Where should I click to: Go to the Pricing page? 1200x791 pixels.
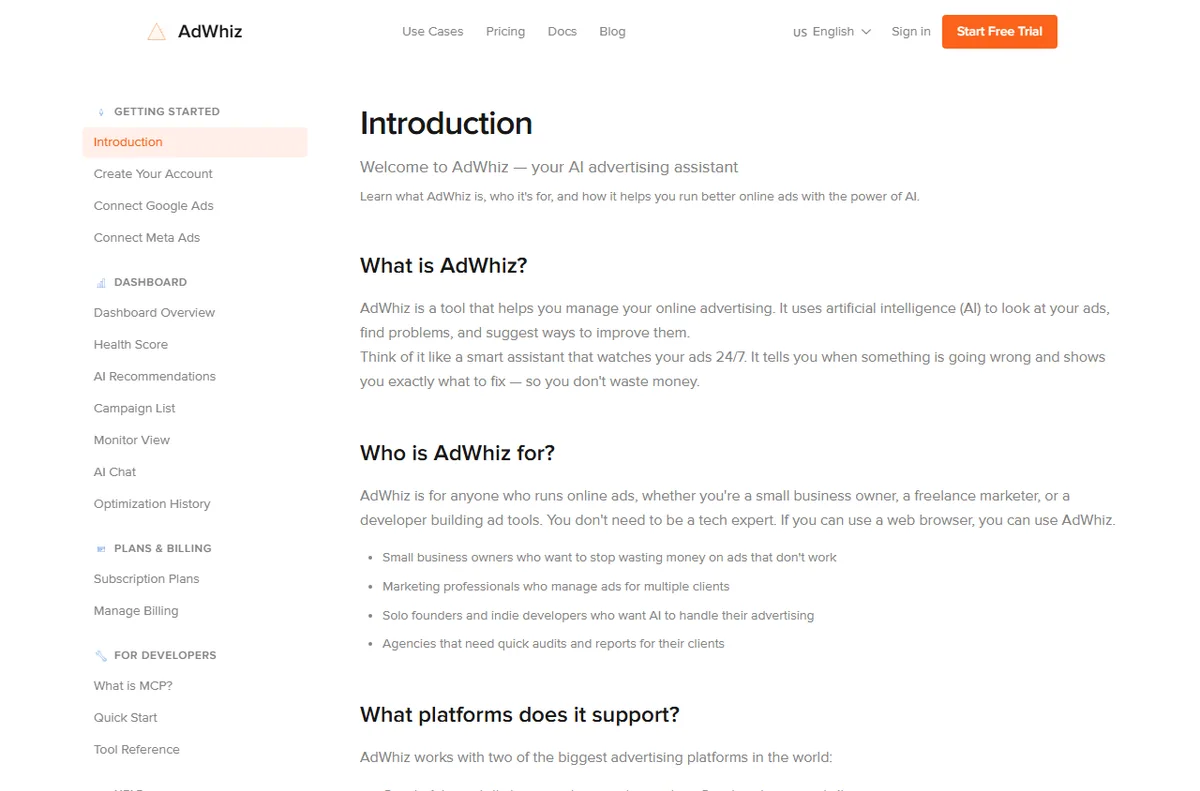click(x=505, y=32)
